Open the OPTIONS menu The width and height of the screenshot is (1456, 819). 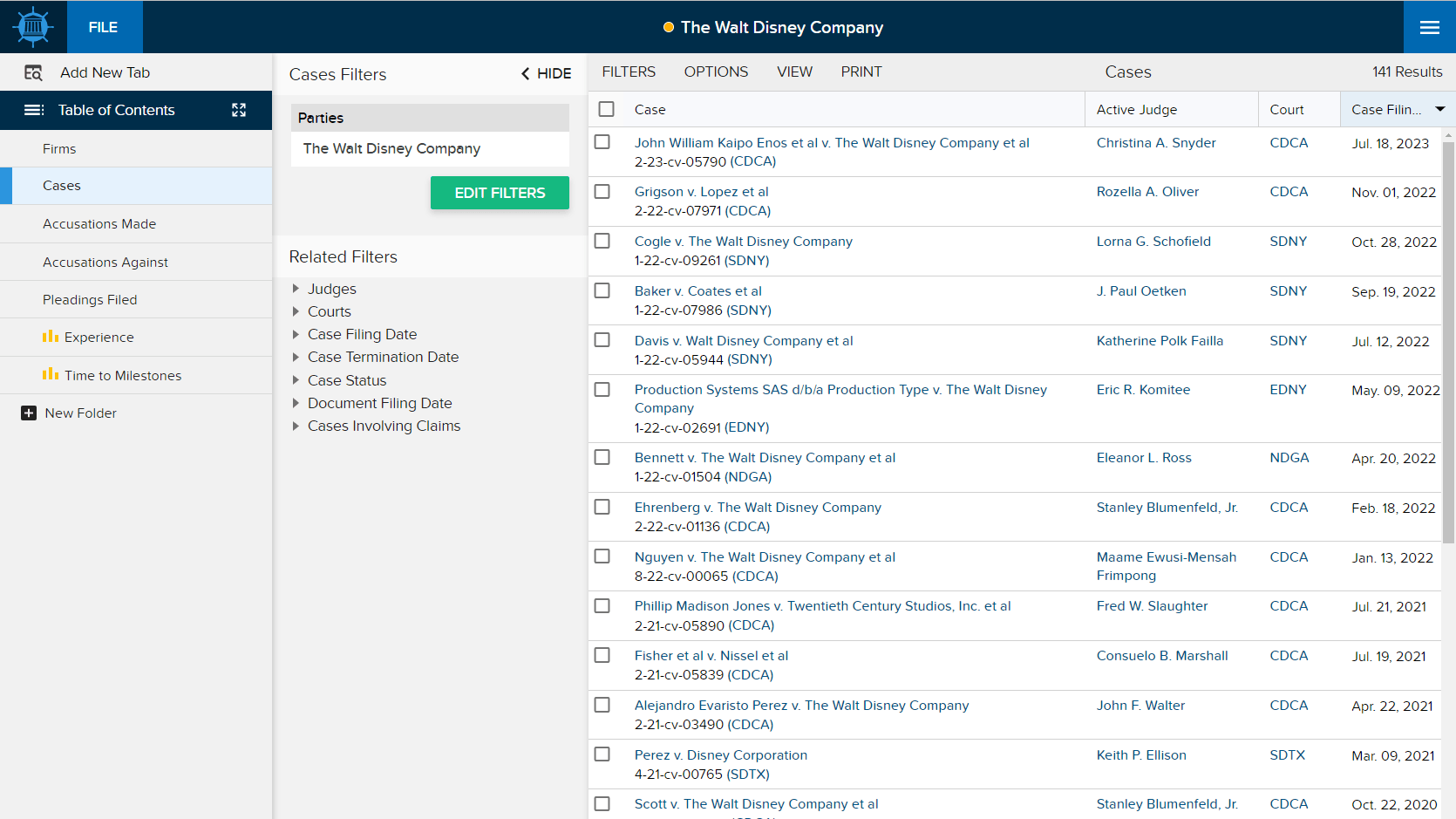(x=716, y=72)
